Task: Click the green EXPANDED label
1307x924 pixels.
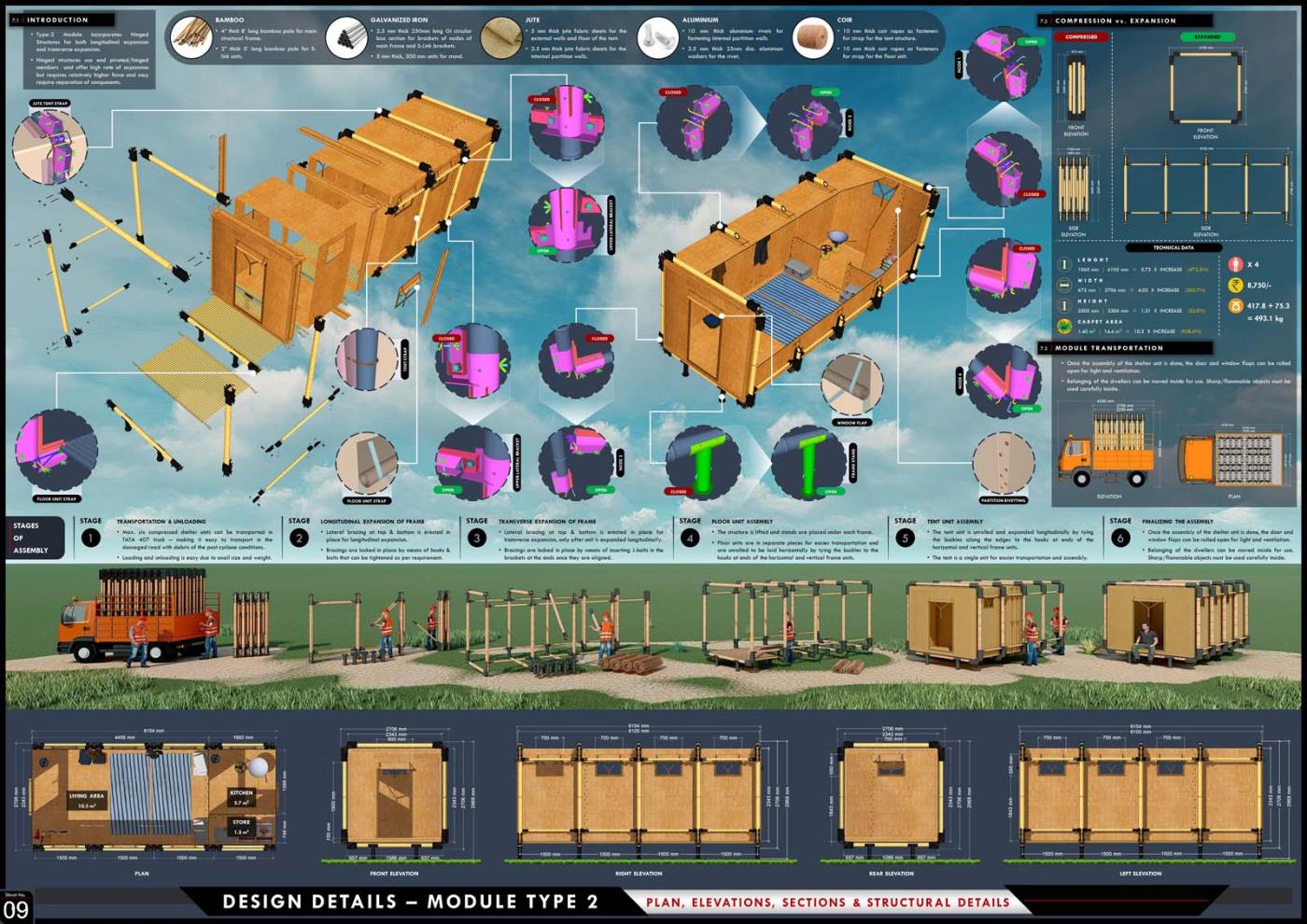Action: tap(1207, 37)
